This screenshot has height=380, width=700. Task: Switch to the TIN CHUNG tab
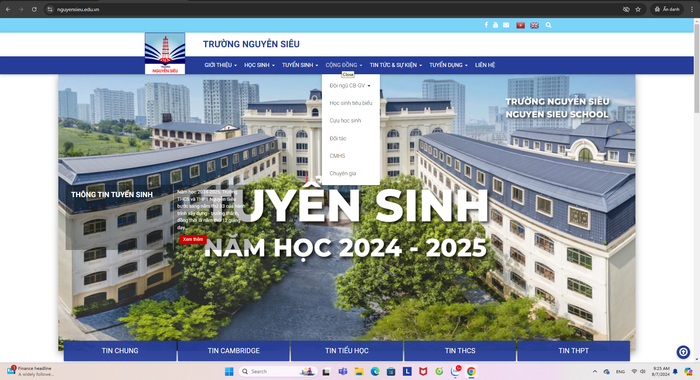120,351
